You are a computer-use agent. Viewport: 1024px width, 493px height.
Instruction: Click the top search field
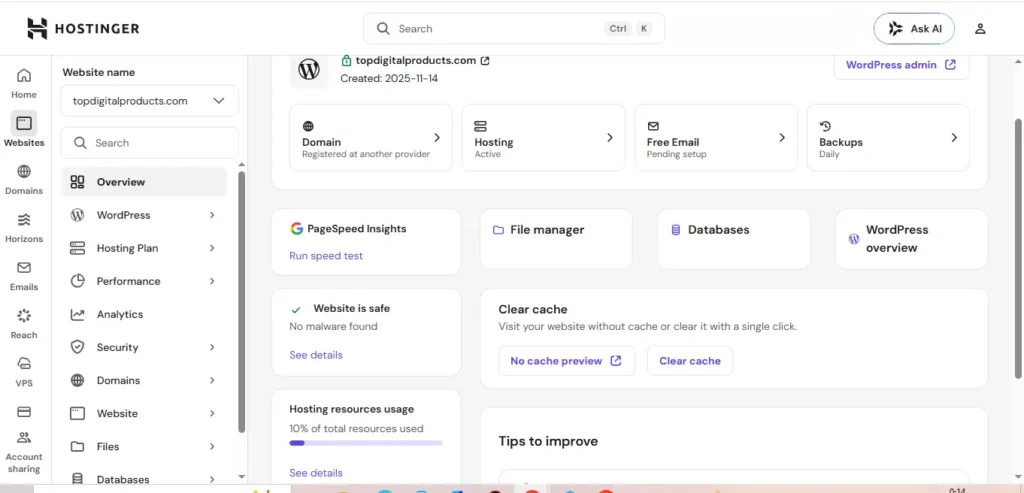click(514, 29)
